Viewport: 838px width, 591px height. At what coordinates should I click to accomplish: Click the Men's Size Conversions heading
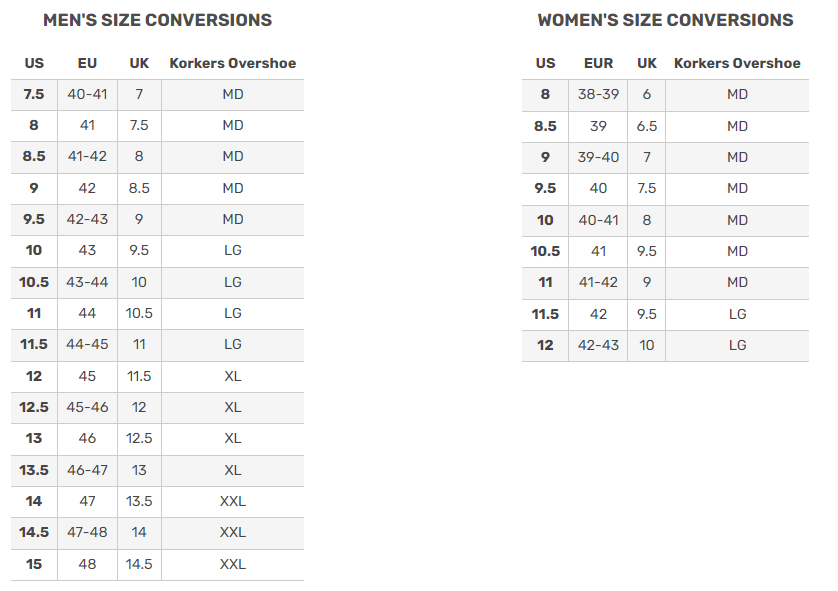tap(157, 20)
